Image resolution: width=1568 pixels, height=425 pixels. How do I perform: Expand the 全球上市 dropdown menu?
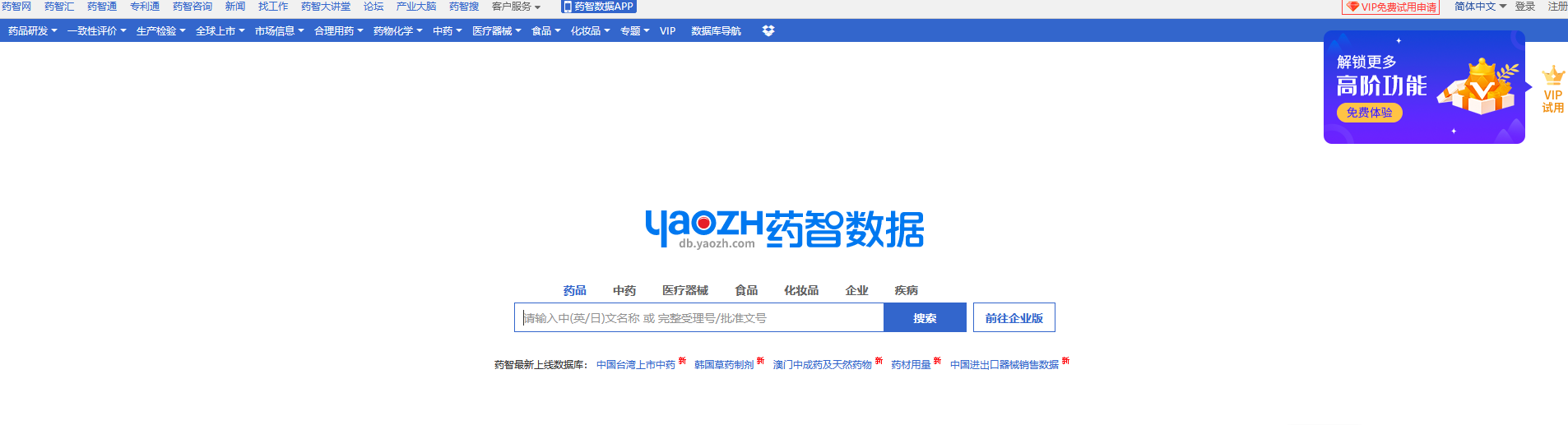click(x=220, y=31)
